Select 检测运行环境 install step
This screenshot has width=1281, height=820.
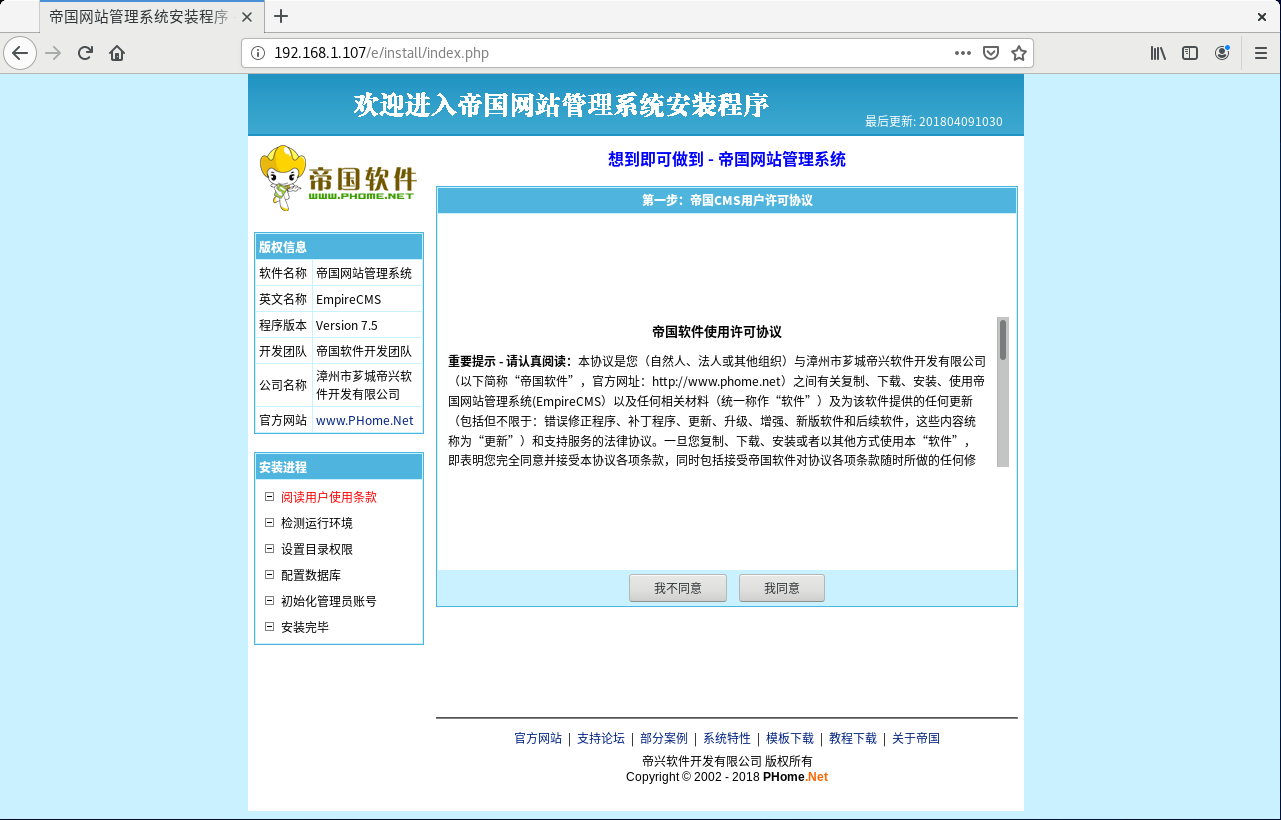tap(317, 523)
